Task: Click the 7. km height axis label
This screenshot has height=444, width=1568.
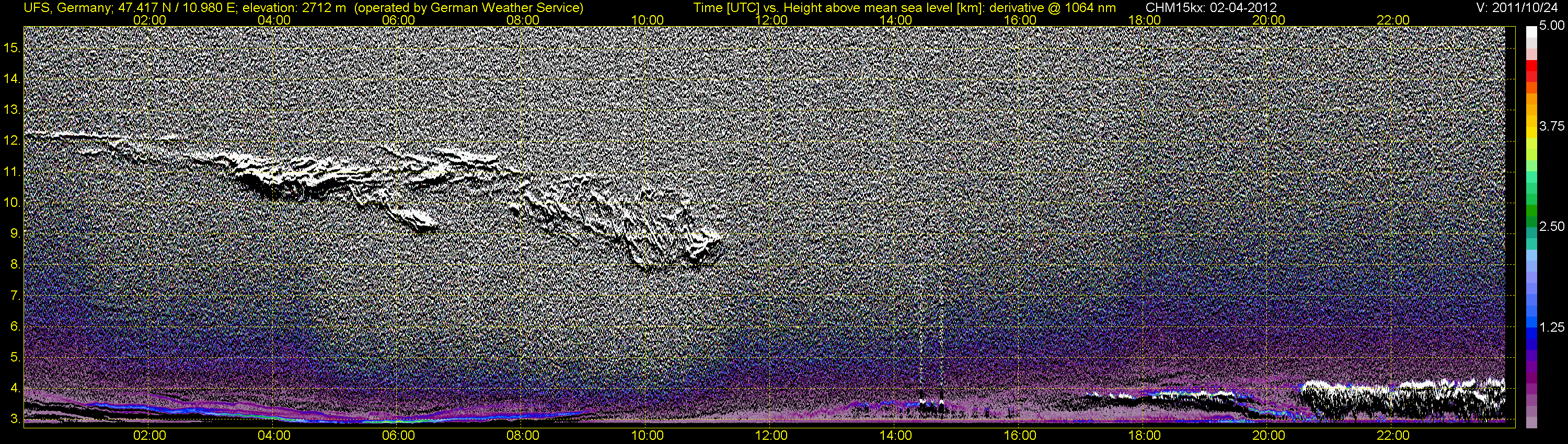Action: coord(16,295)
